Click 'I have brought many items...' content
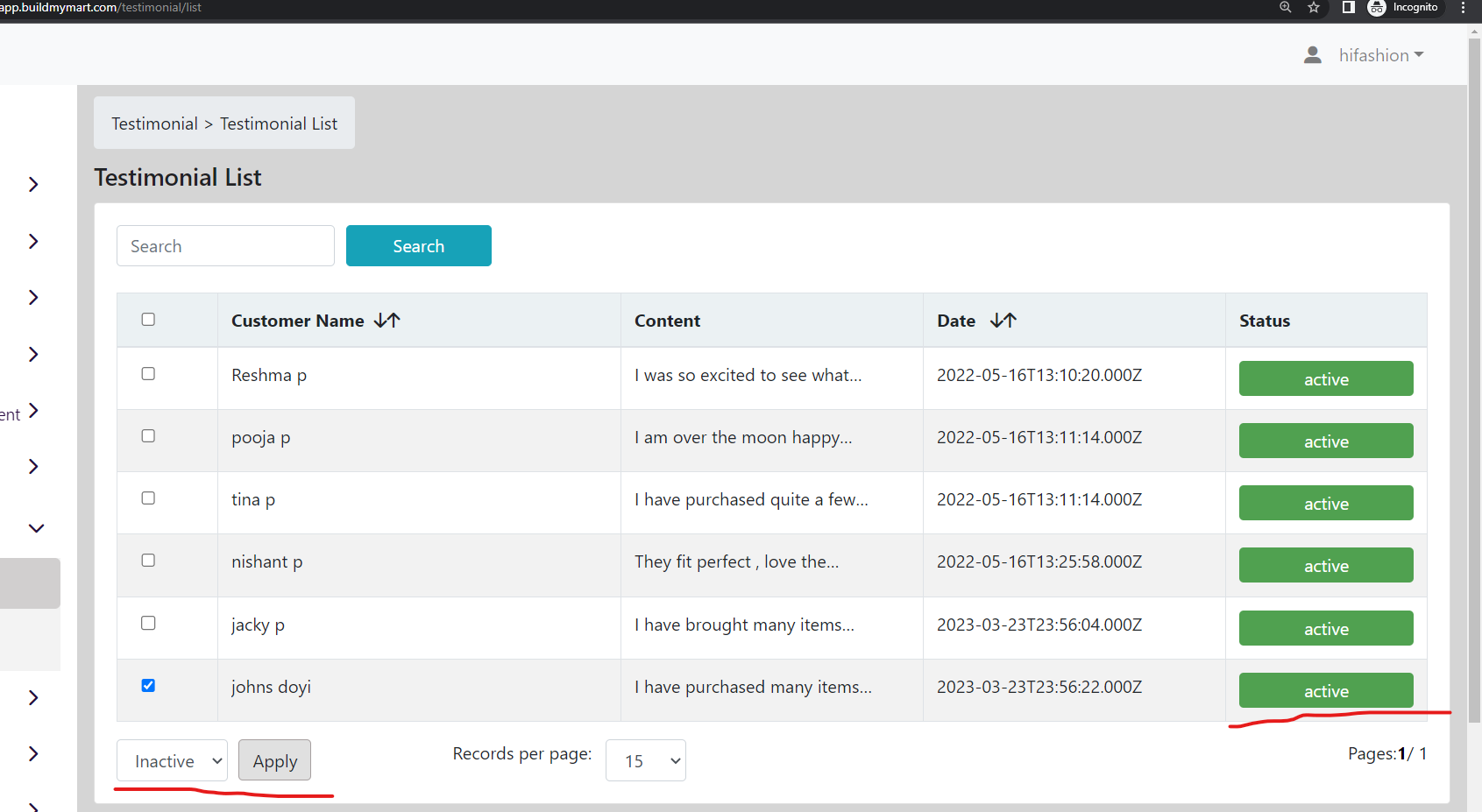This screenshot has width=1482, height=812. click(744, 625)
